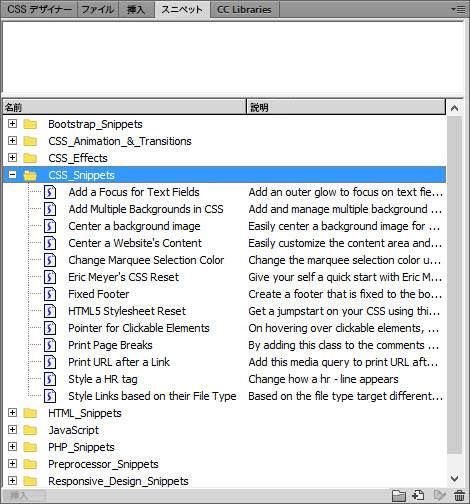Open the panel options menu icon
Screen dimensions: 470x504
[x=458, y=9]
